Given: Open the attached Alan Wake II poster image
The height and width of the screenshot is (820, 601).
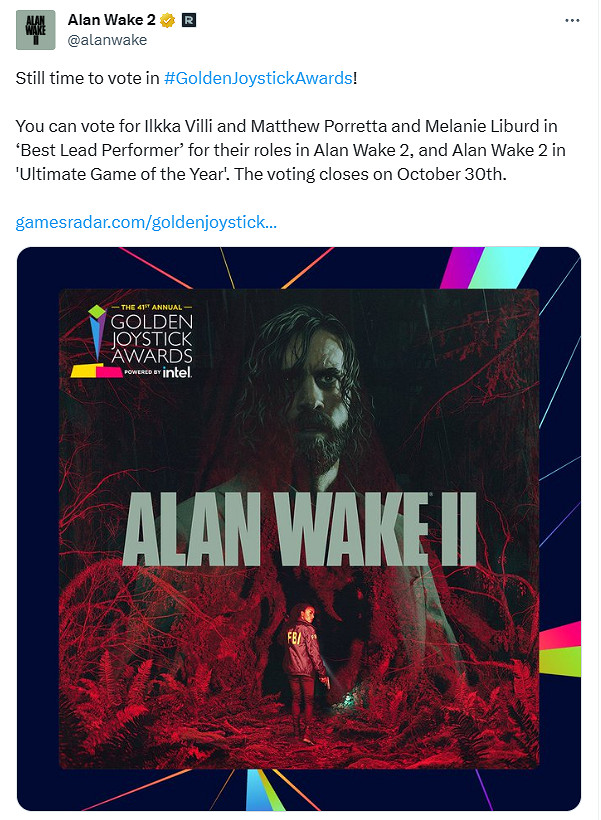Looking at the screenshot, I should pyautogui.click(x=299, y=528).
